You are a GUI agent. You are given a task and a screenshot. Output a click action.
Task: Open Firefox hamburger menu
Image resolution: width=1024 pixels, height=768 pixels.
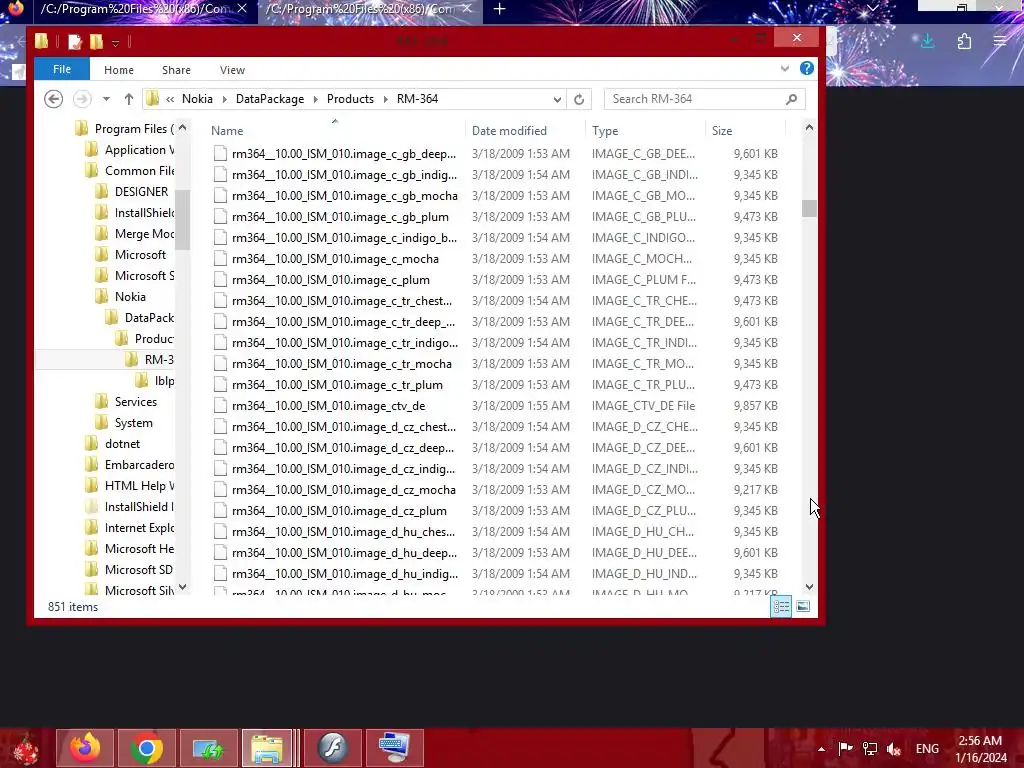(x=1000, y=42)
